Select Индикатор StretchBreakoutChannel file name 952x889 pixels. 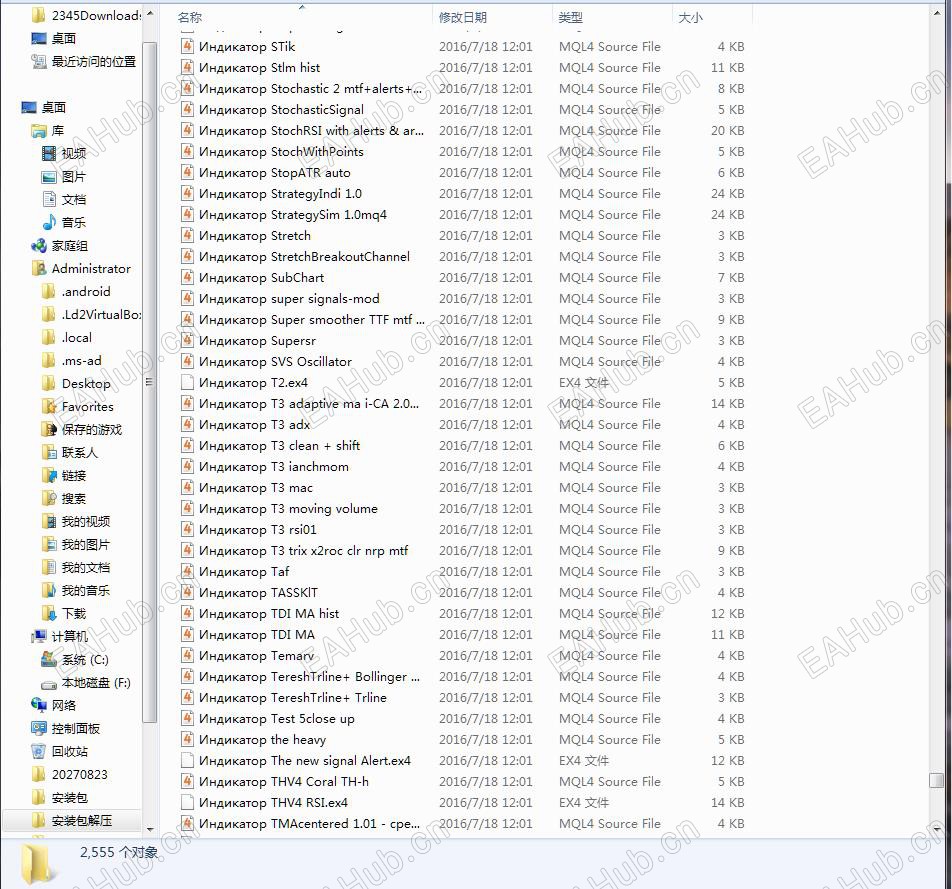[x=304, y=256]
